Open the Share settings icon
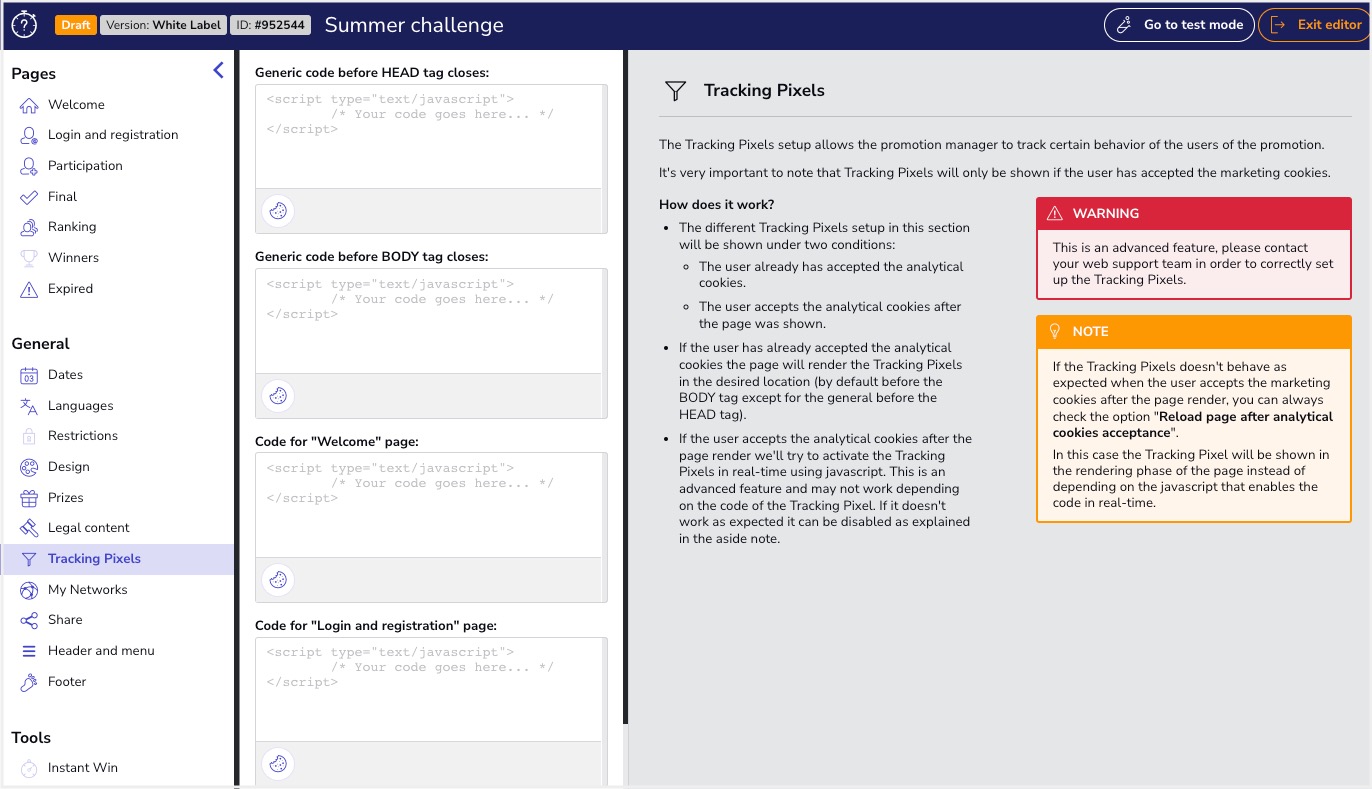This screenshot has height=789, width=1372. pos(29,620)
